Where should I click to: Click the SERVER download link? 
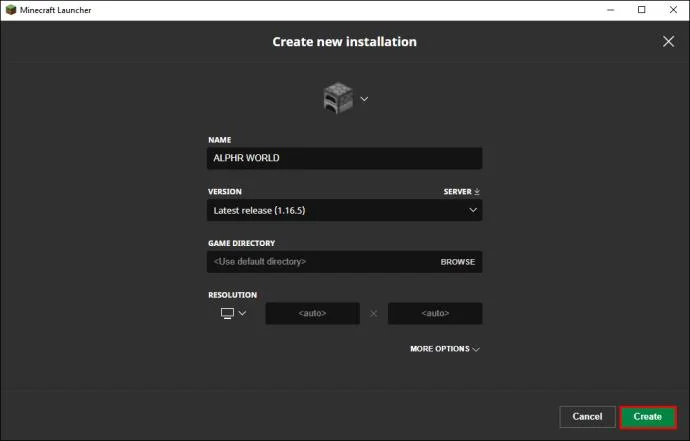[461, 191]
